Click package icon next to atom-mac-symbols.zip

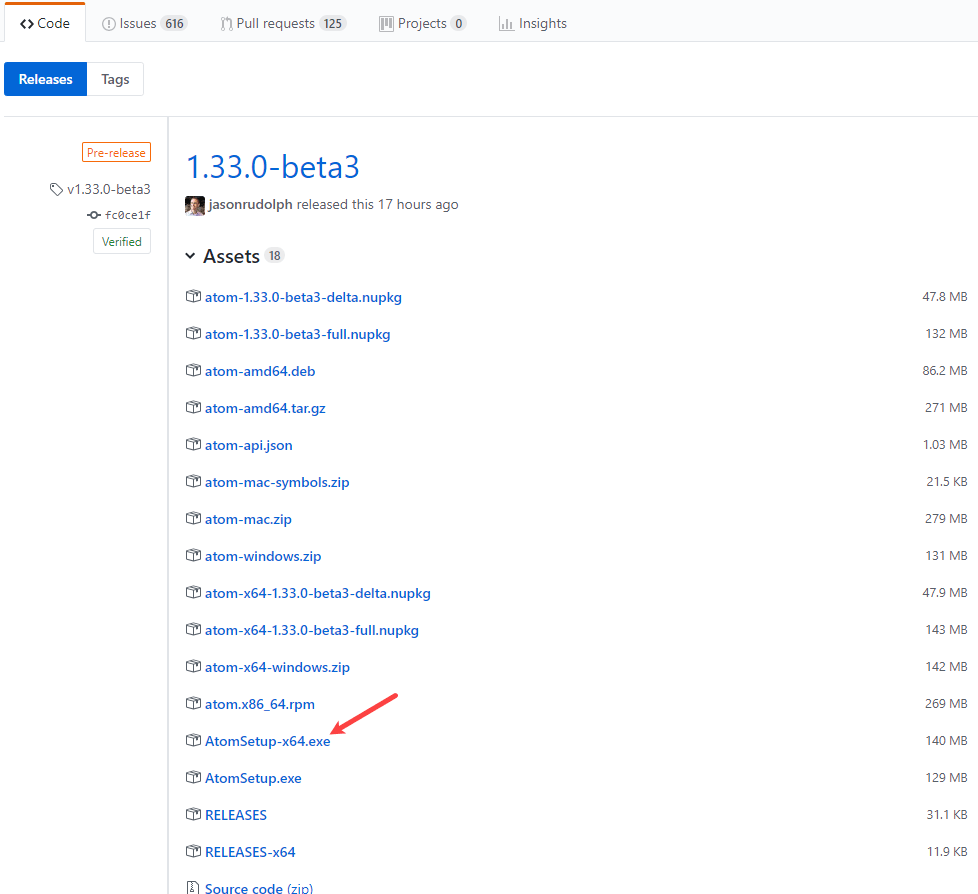[x=193, y=481]
